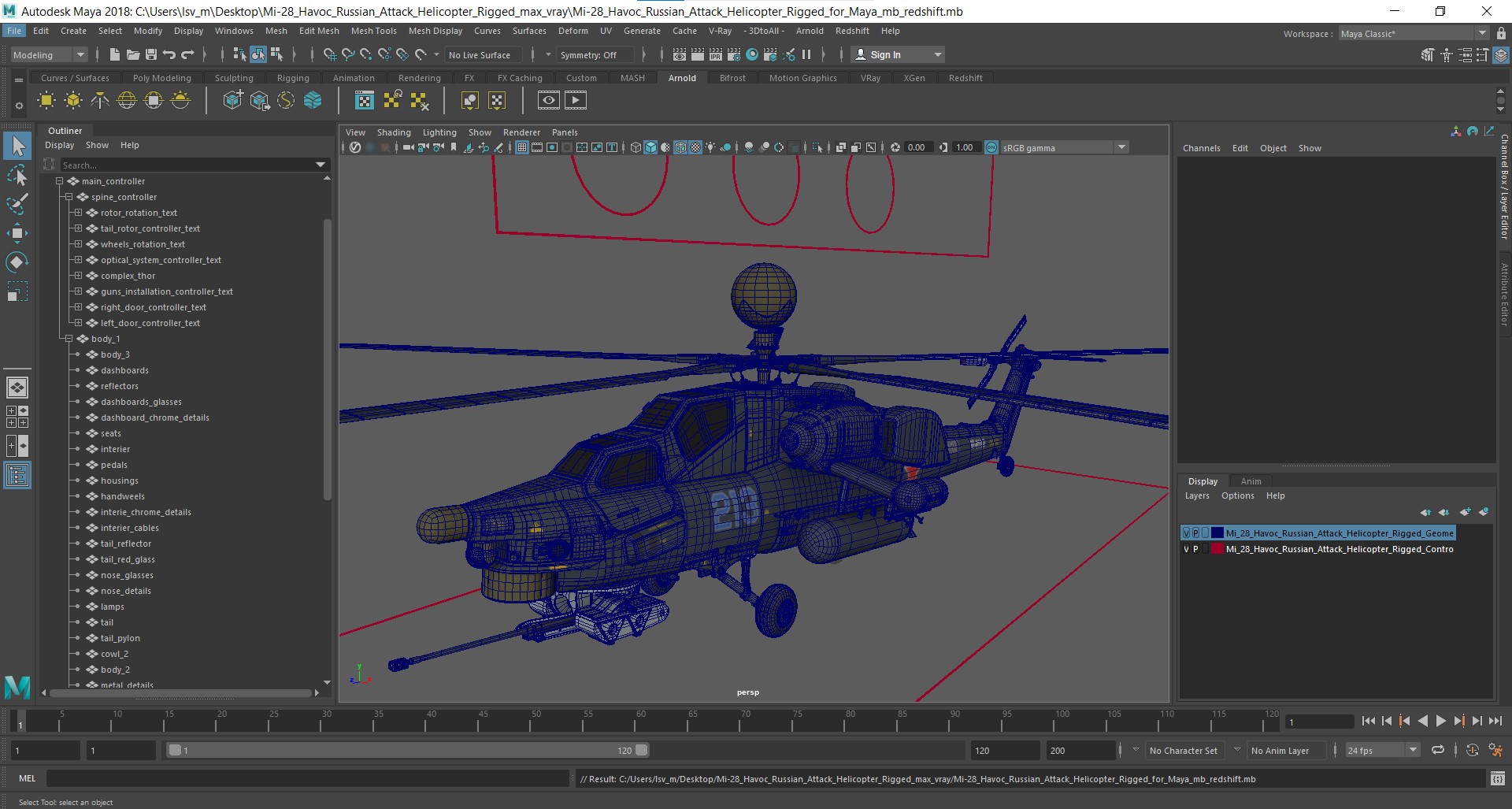Choose the Scale tool in toolbox

point(17,291)
